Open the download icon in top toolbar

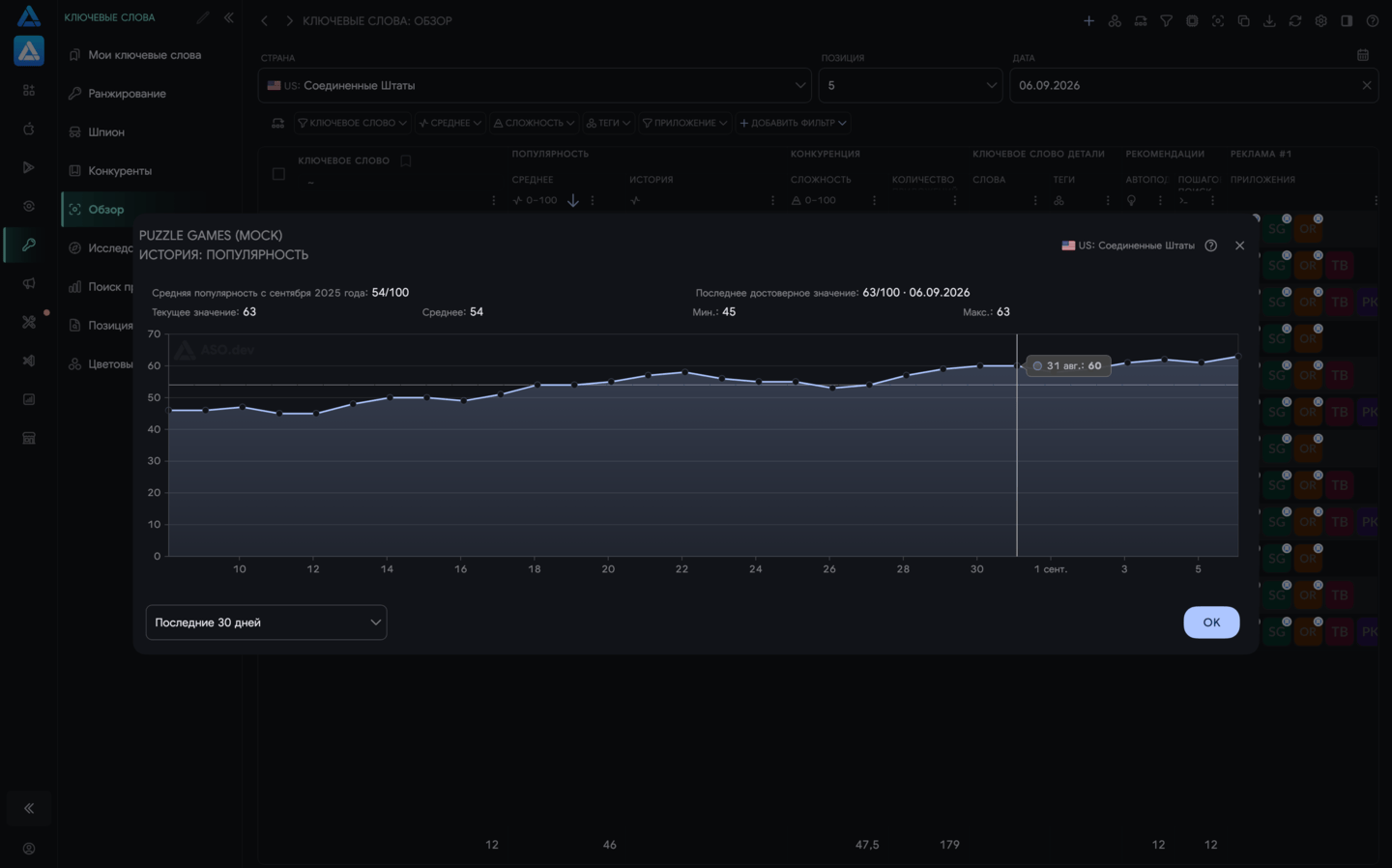tap(1269, 20)
